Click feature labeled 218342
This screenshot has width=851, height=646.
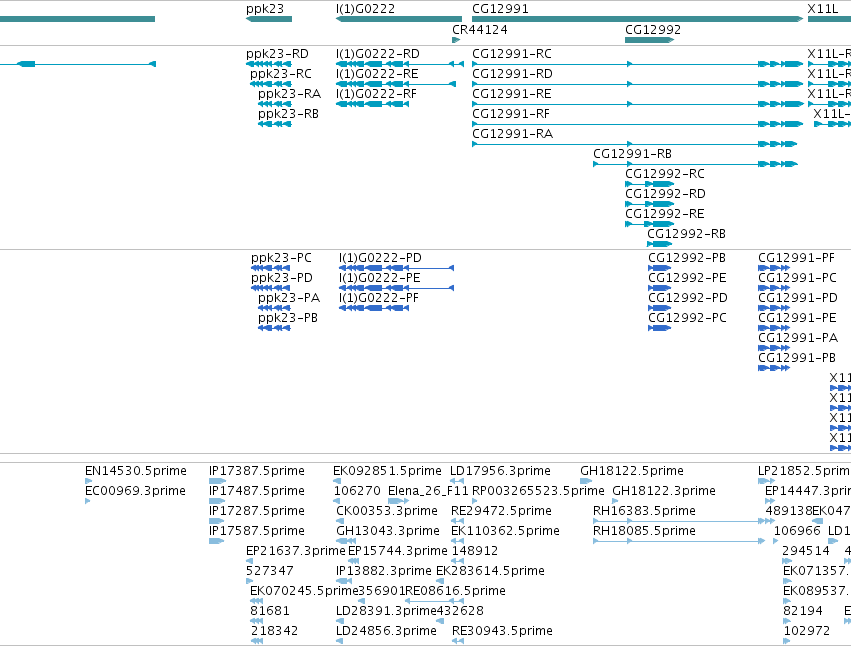pos(257,641)
